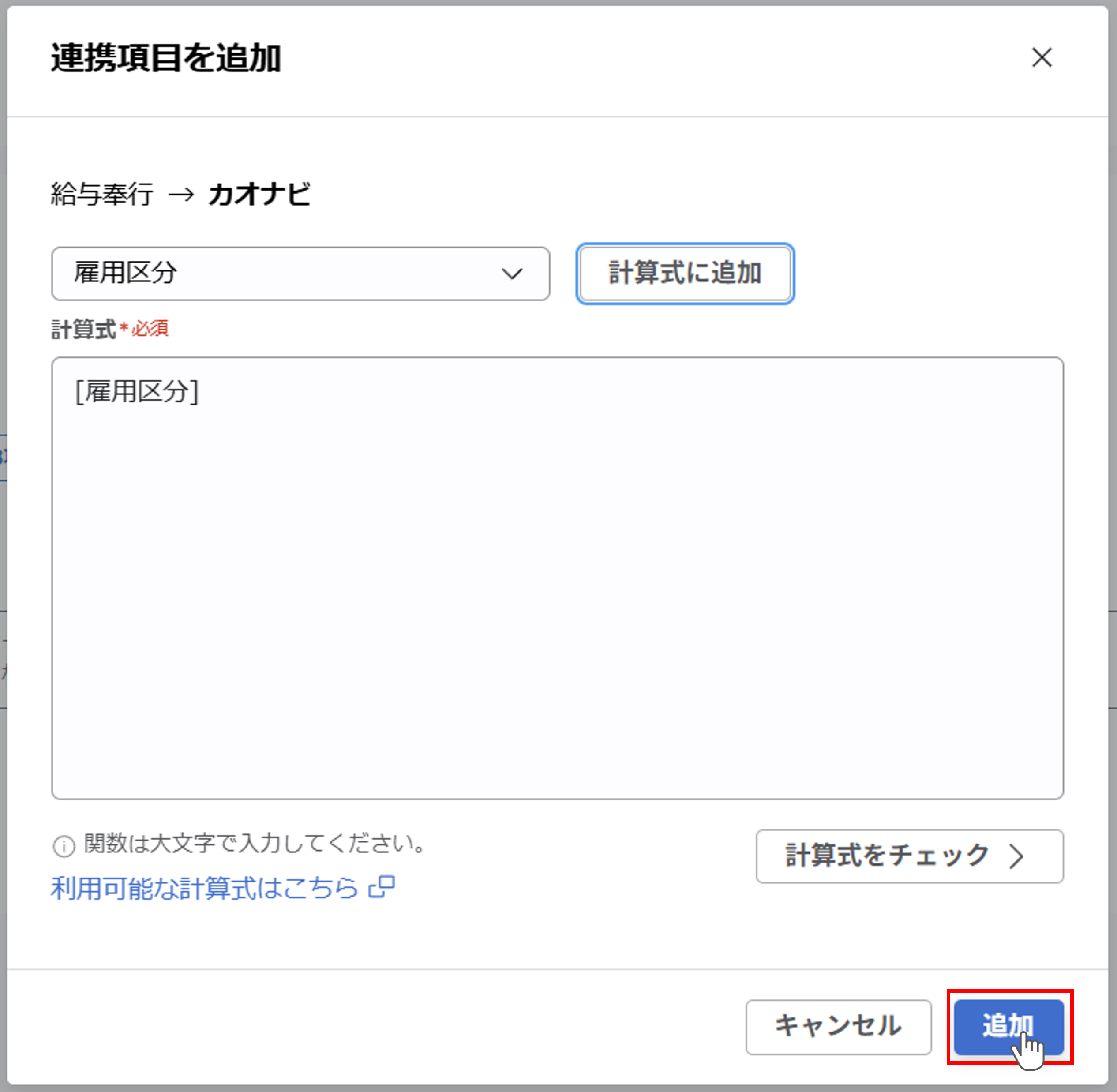The width and height of the screenshot is (1117, 1092).
Task: Click the external link icon beside 利用可能な計算式はこちら
Action: [x=382, y=887]
